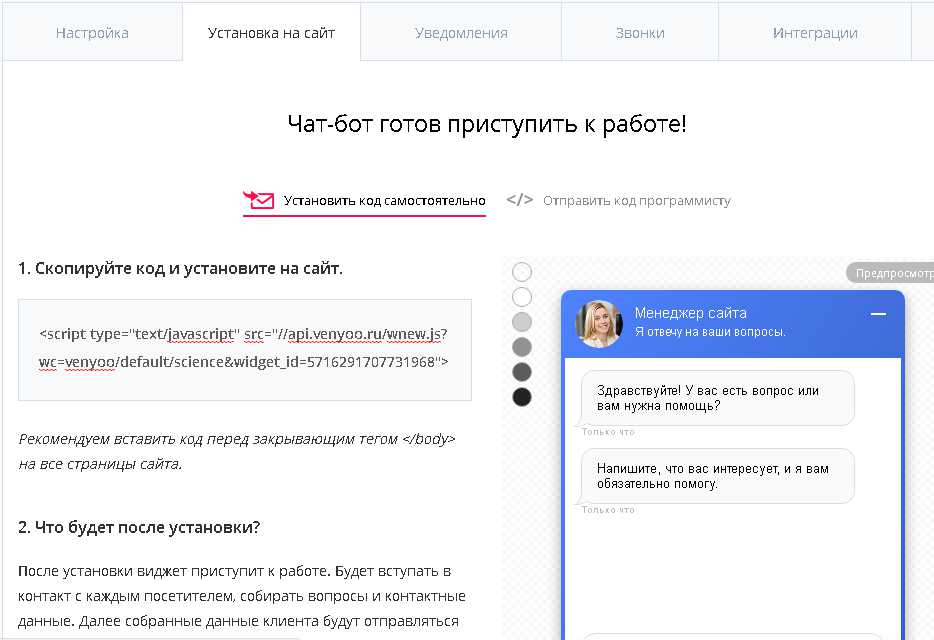Pick the light gray color swatch
Viewport: 934px width, 640px height.
(x=522, y=322)
